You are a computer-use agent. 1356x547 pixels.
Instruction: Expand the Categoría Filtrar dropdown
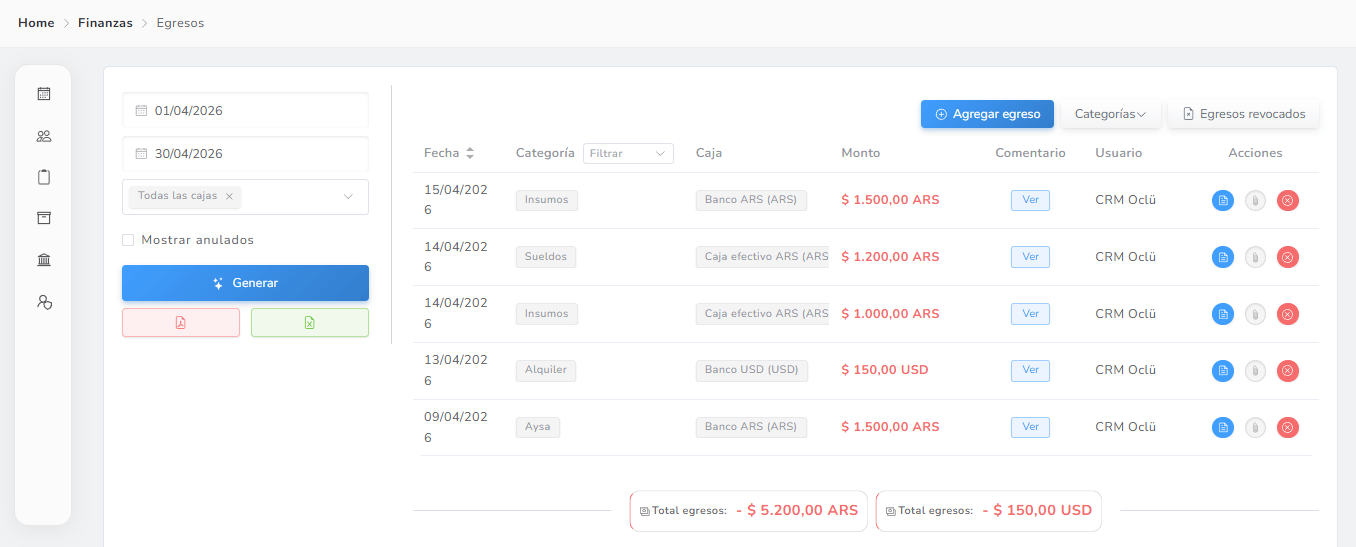pos(628,154)
